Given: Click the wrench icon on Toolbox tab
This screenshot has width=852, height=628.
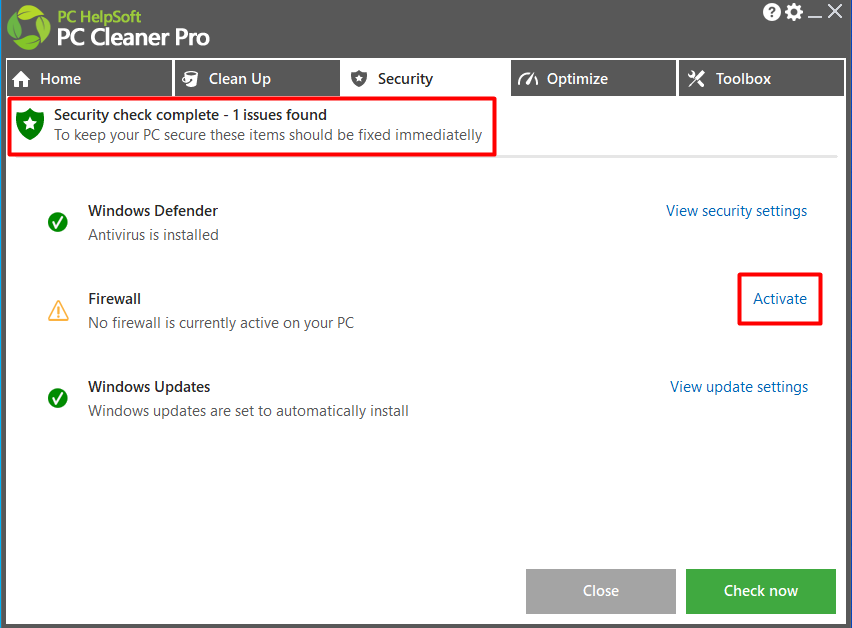Looking at the screenshot, I should tap(696, 79).
